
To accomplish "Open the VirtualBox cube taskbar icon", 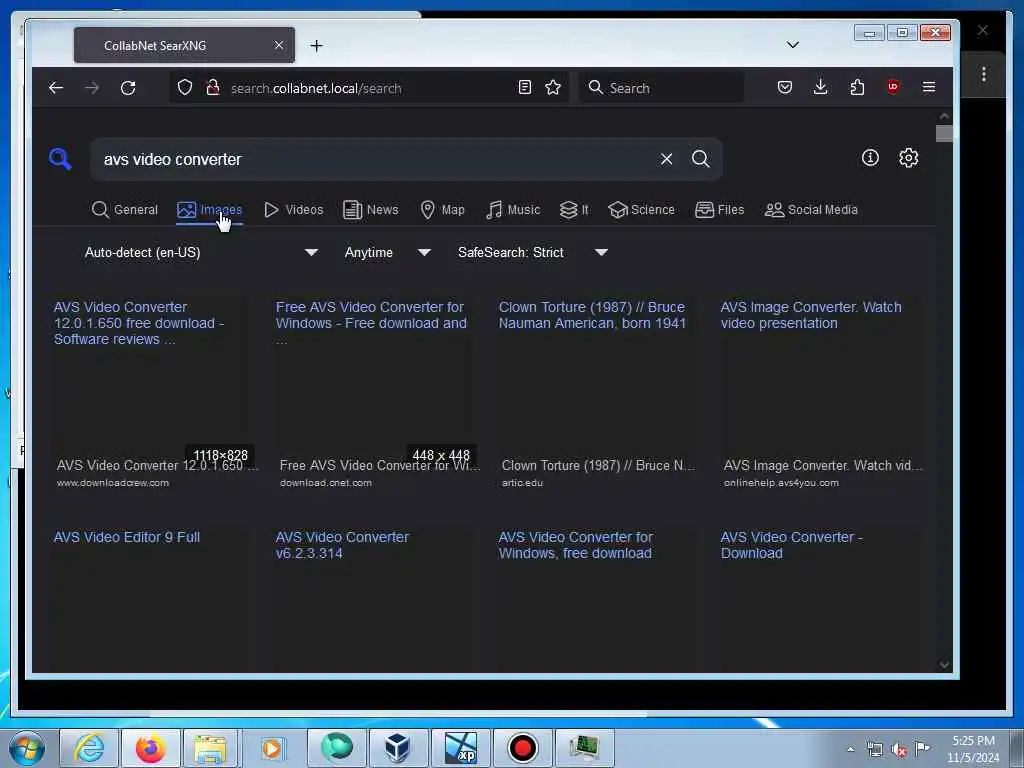I will click(x=398, y=748).
